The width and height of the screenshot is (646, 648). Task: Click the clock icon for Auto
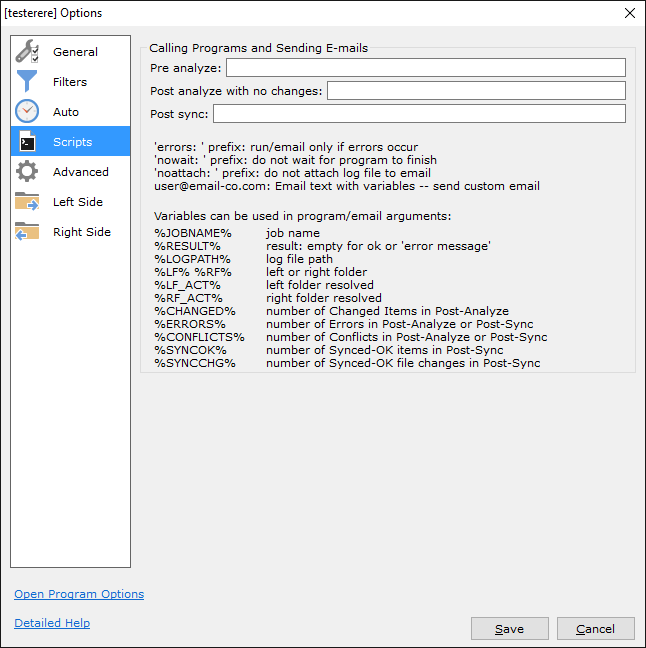(x=27, y=112)
